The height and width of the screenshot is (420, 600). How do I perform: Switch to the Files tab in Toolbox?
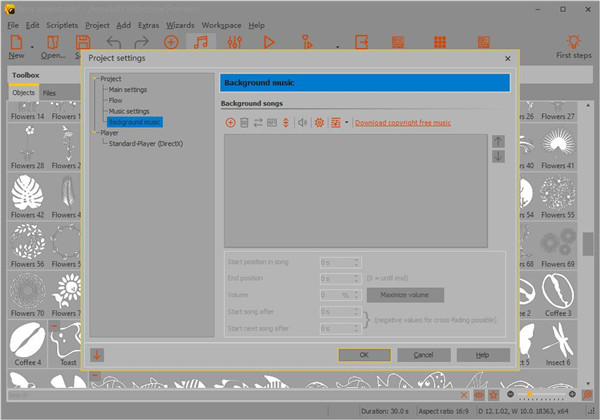tap(49, 93)
